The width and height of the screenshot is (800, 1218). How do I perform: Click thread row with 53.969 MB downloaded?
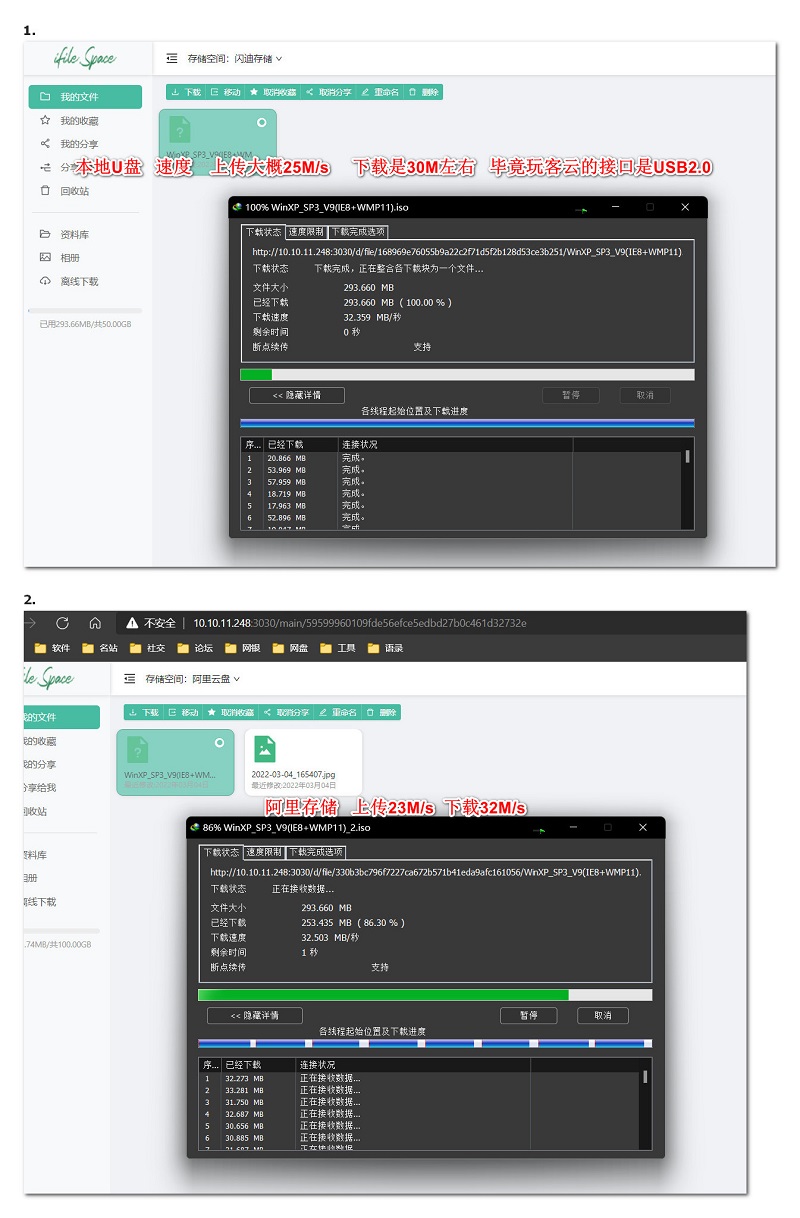click(x=463, y=470)
